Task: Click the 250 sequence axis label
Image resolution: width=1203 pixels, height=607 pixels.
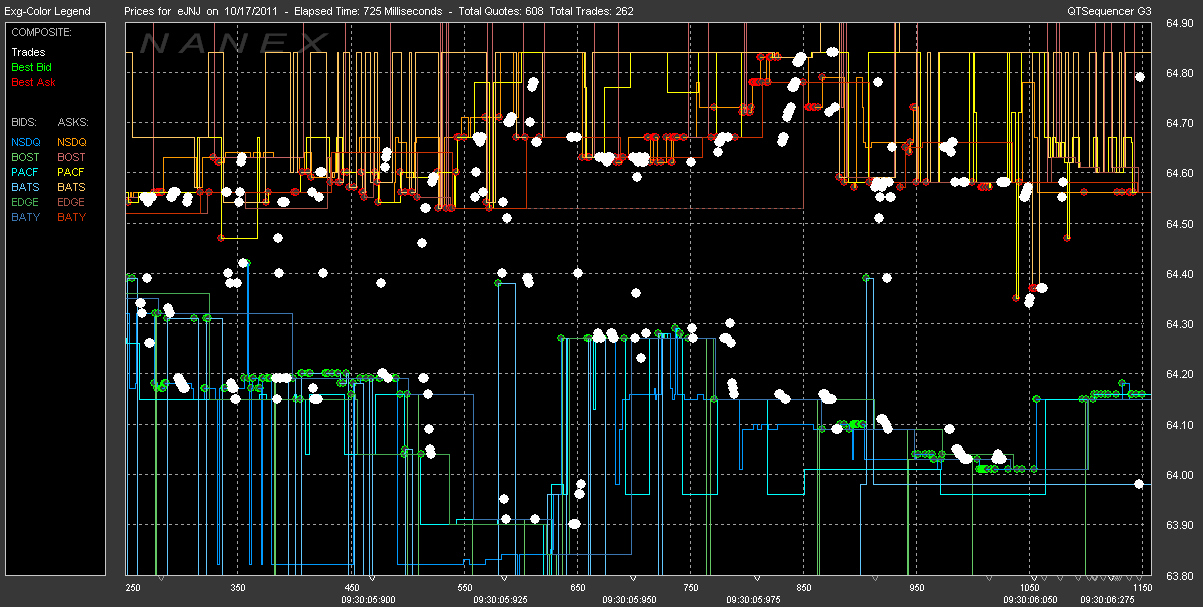Action: point(134,587)
